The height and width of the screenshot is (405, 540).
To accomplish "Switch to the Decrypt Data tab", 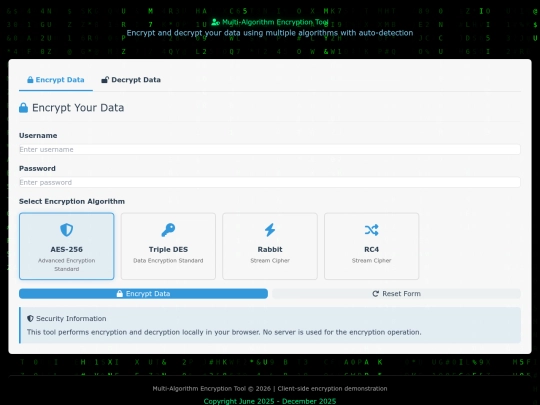I will click(131, 80).
